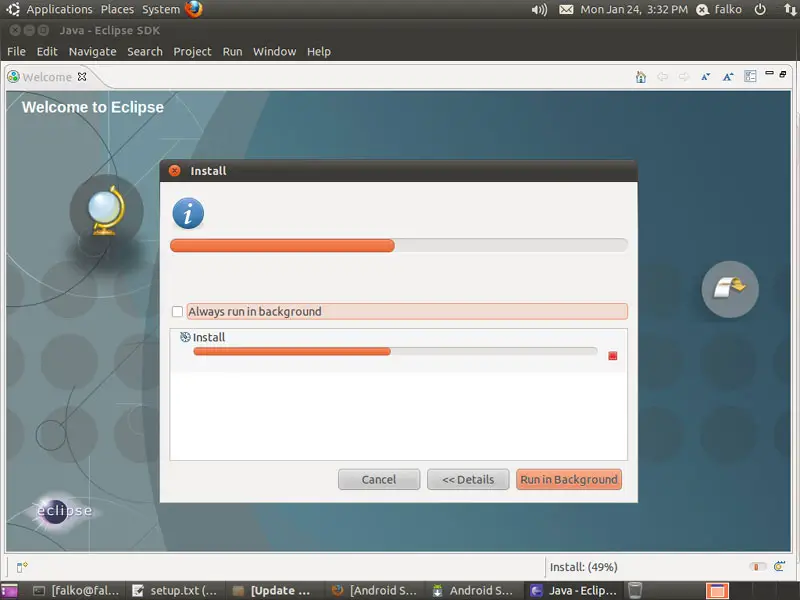Click the info icon in the Install dialog
This screenshot has width=800, height=600.
(x=188, y=213)
